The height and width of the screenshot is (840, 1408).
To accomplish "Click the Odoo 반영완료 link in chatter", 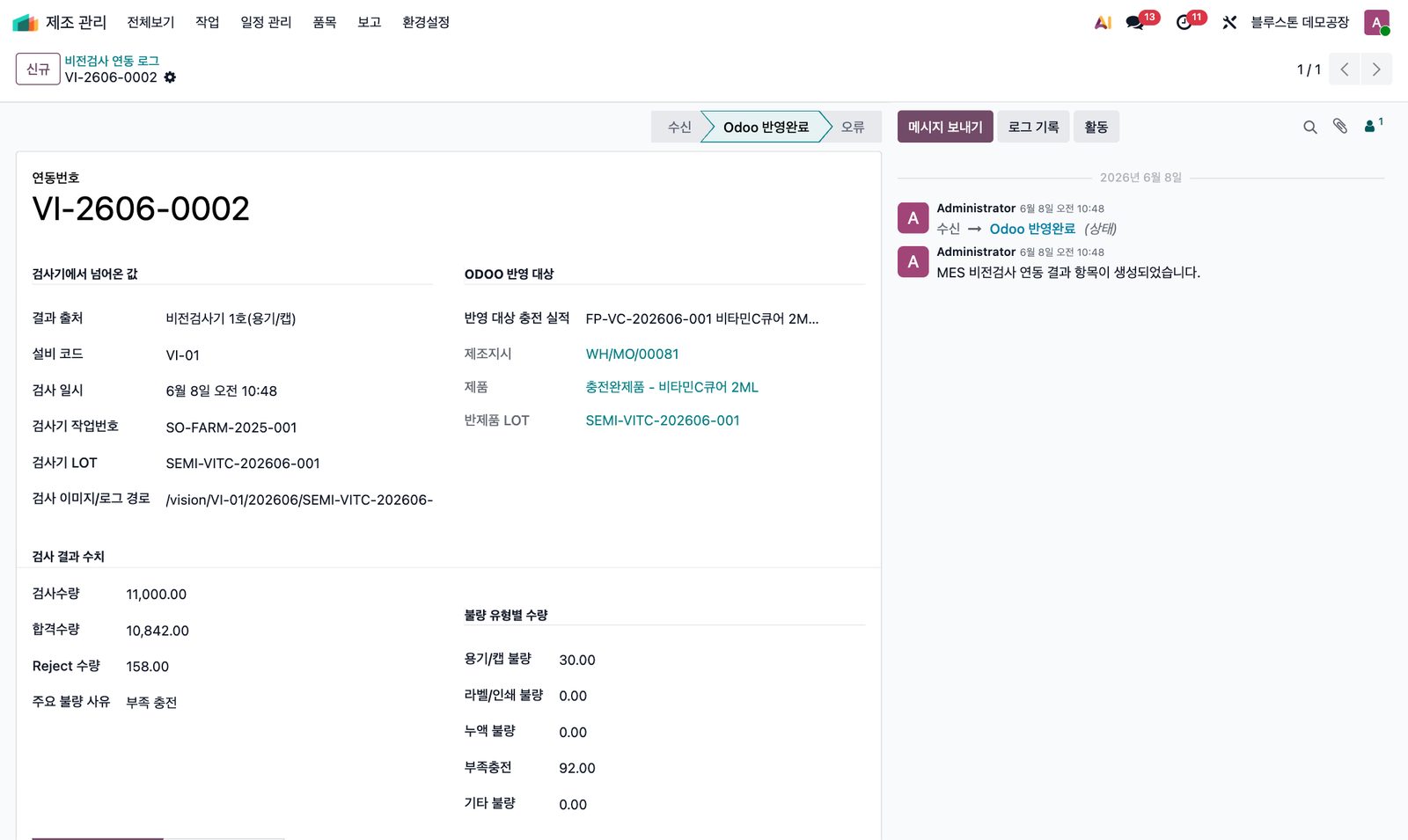I will (1032, 229).
